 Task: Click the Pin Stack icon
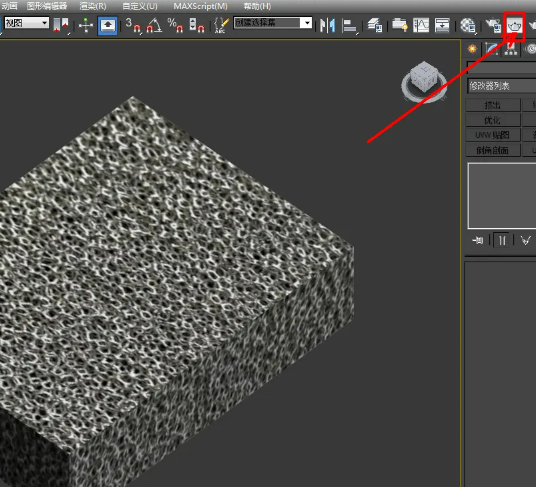tap(478, 241)
